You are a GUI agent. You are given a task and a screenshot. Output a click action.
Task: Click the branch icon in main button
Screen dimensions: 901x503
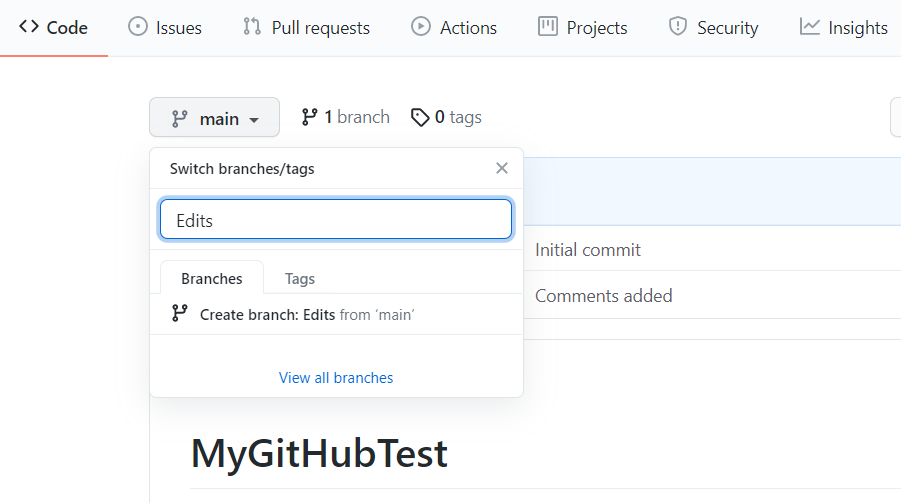[179, 118]
